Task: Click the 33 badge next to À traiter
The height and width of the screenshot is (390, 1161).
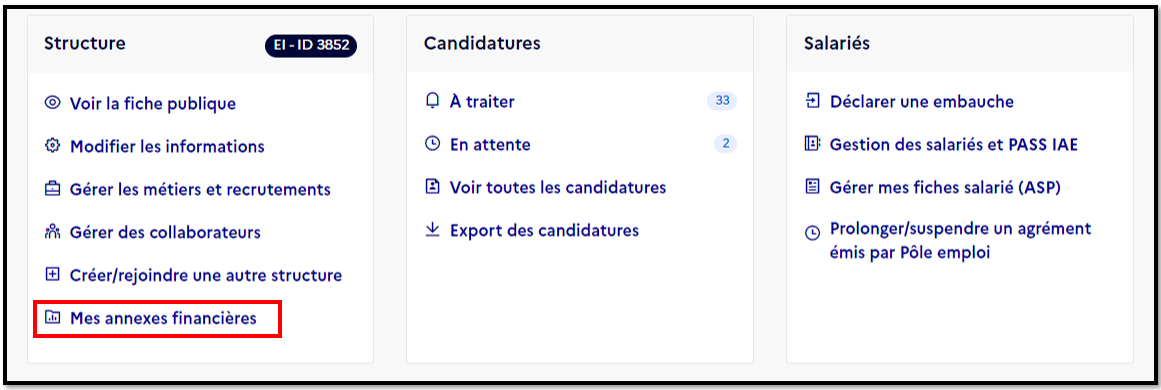Action: click(722, 101)
